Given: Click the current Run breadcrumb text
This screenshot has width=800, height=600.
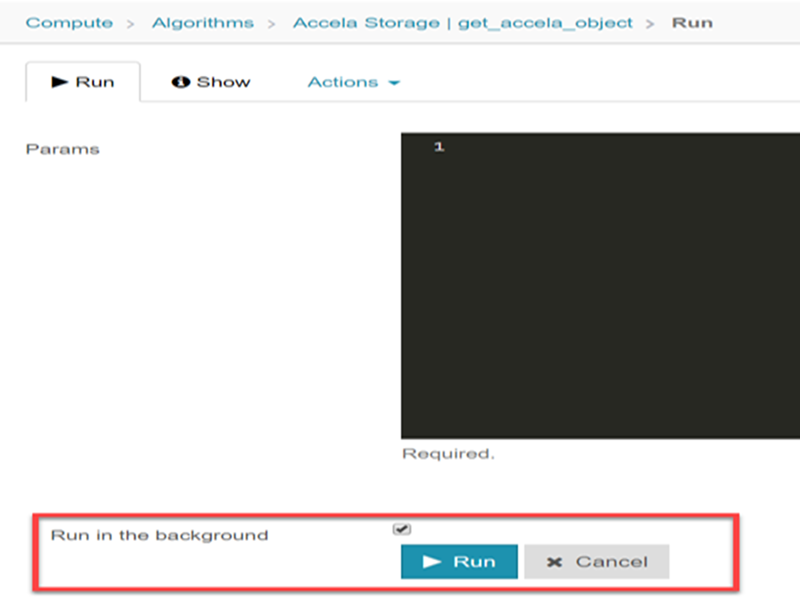Looking at the screenshot, I should click(x=692, y=23).
